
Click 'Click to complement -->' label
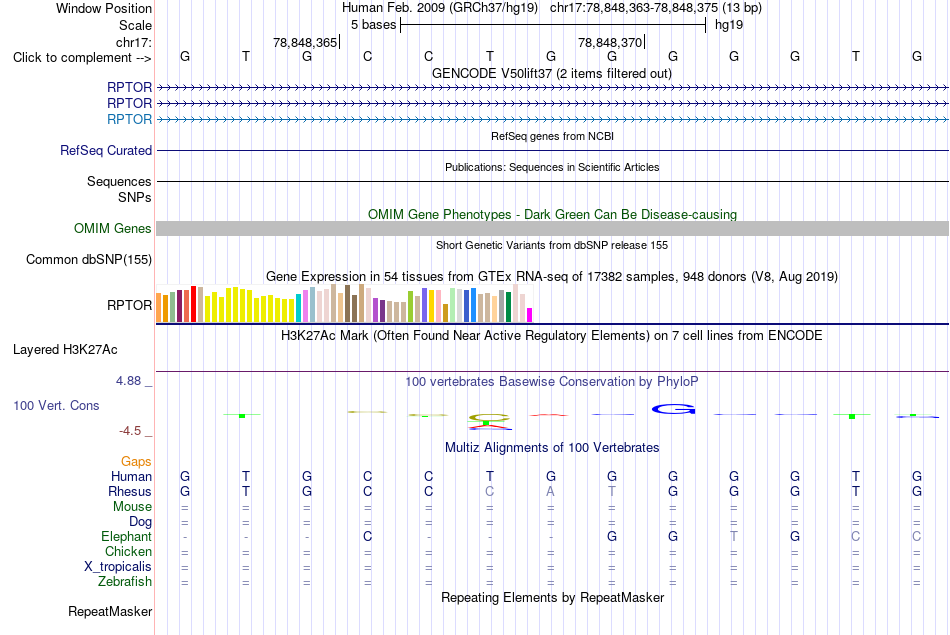pos(82,58)
